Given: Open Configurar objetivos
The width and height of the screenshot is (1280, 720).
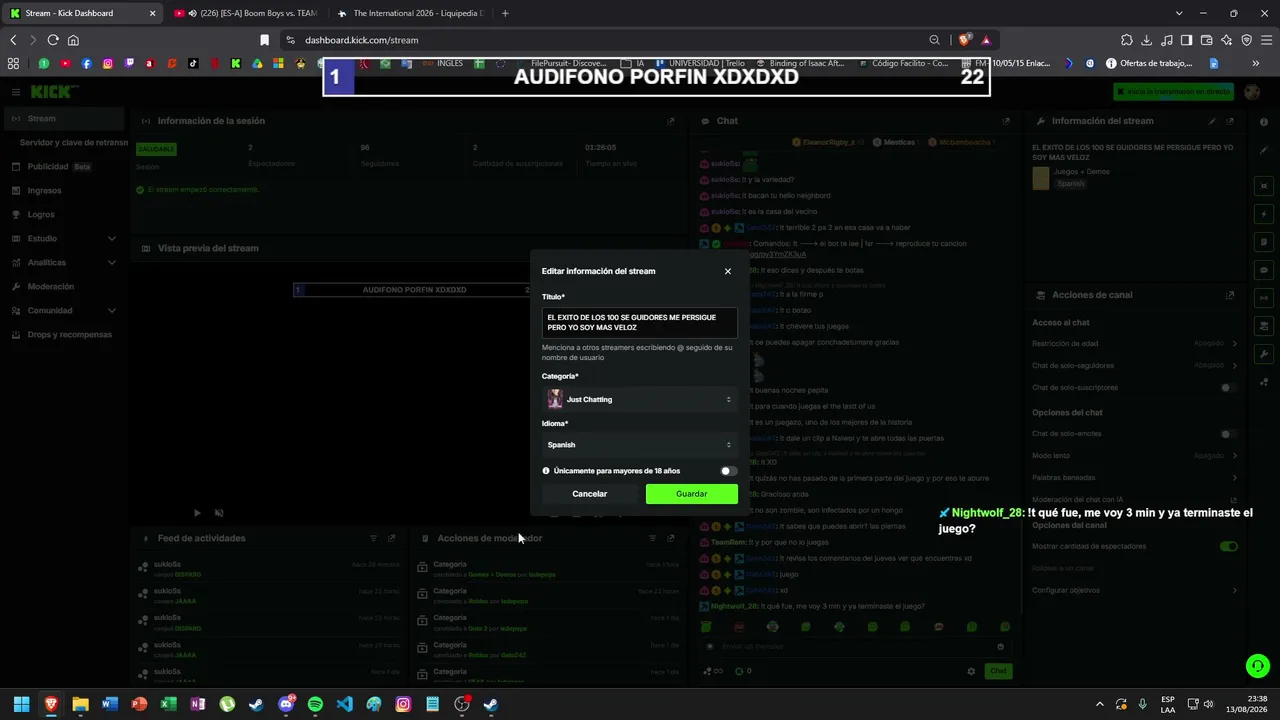Looking at the screenshot, I should point(1135,590).
